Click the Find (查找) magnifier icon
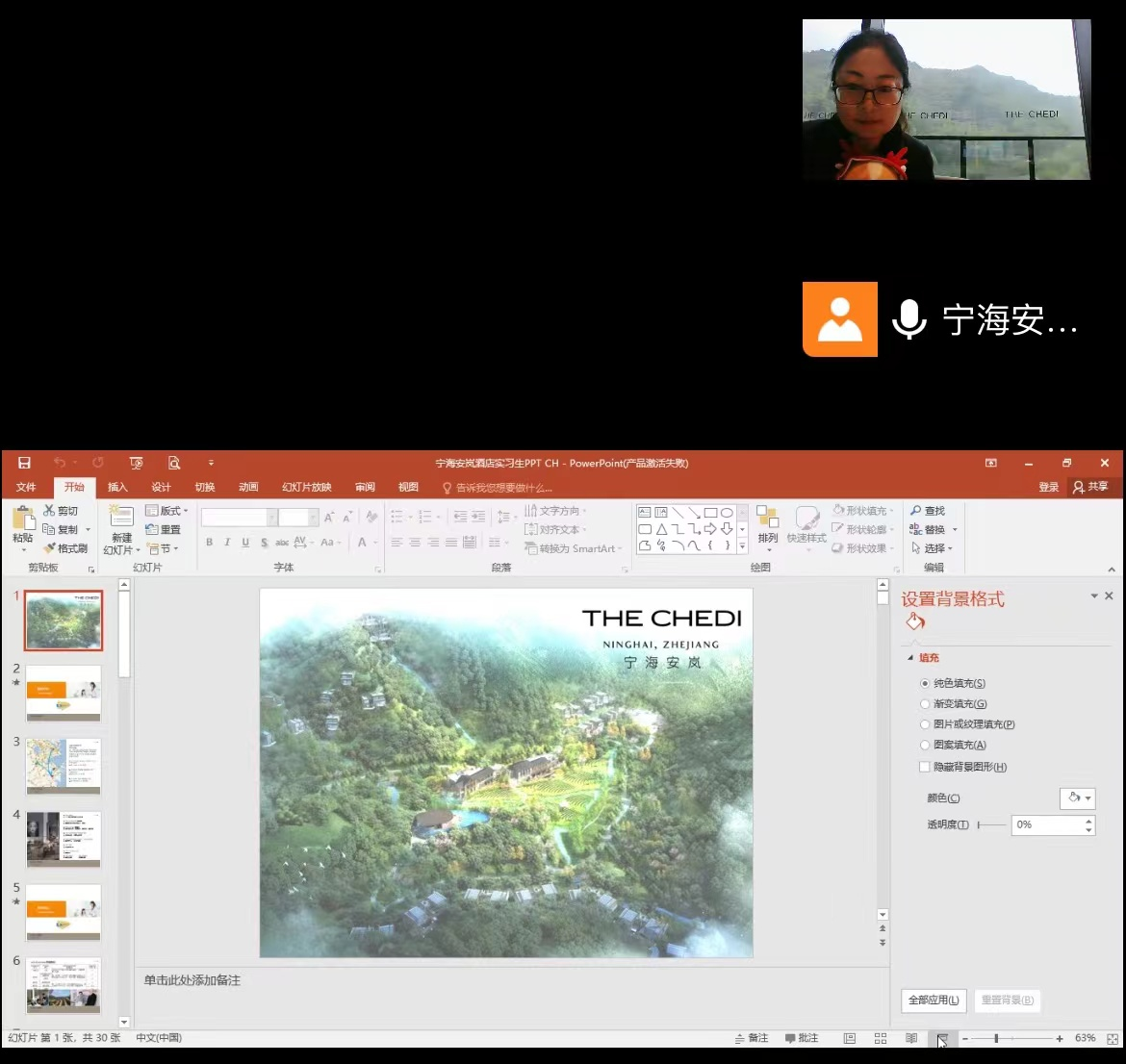Image resolution: width=1126 pixels, height=1064 pixels. tap(916, 511)
